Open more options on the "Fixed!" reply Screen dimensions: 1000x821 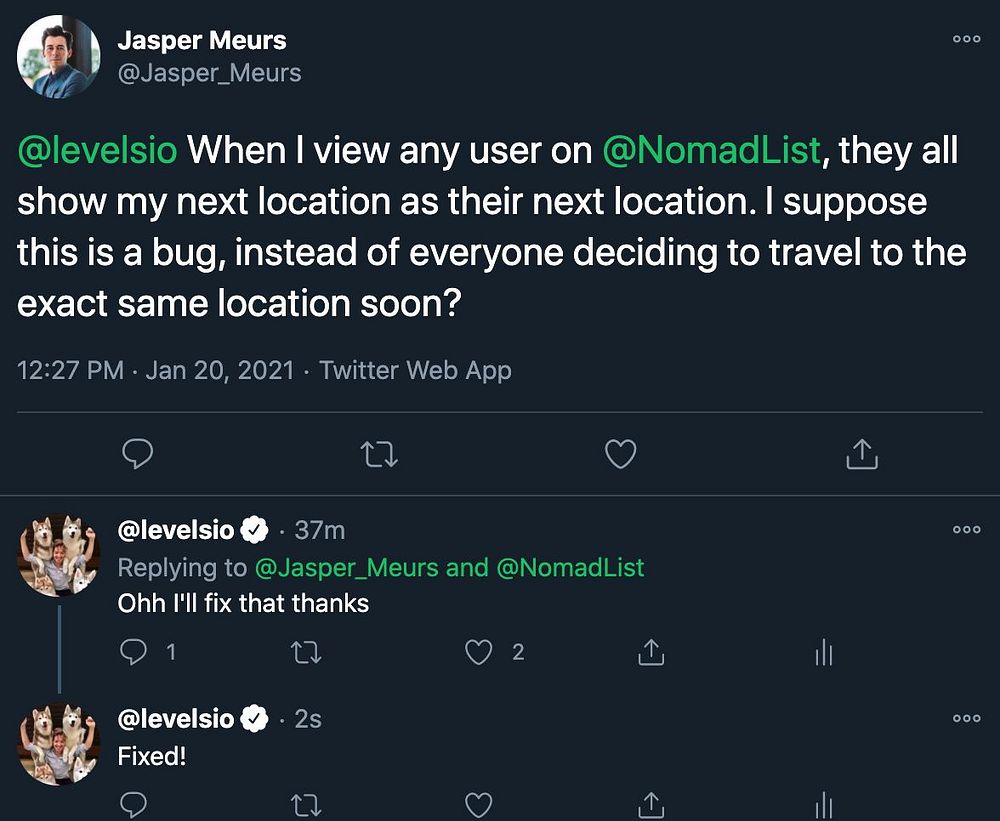(966, 718)
